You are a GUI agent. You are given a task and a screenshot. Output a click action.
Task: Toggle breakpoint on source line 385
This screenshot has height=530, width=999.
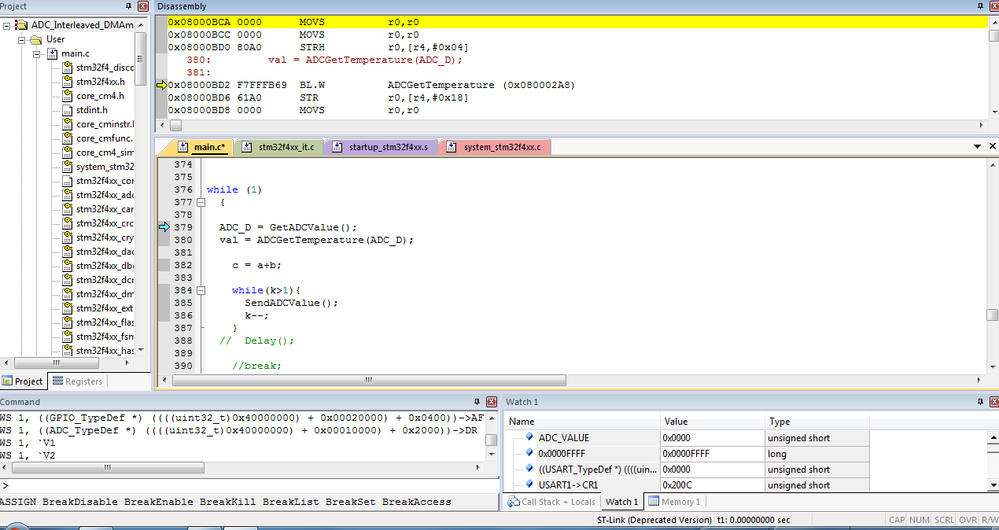tap(165, 303)
